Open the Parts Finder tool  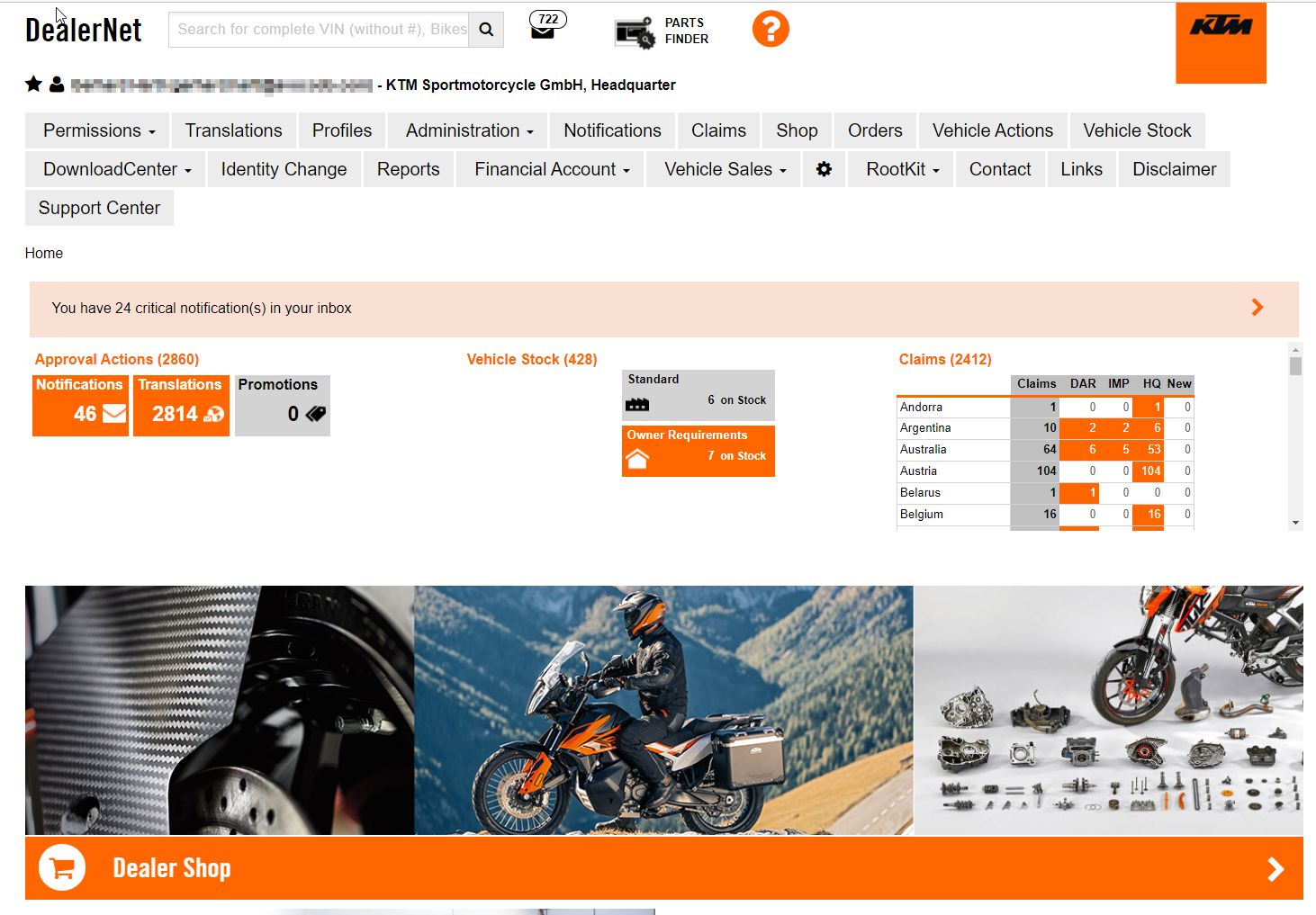pyautogui.click(x=663, y=31)
